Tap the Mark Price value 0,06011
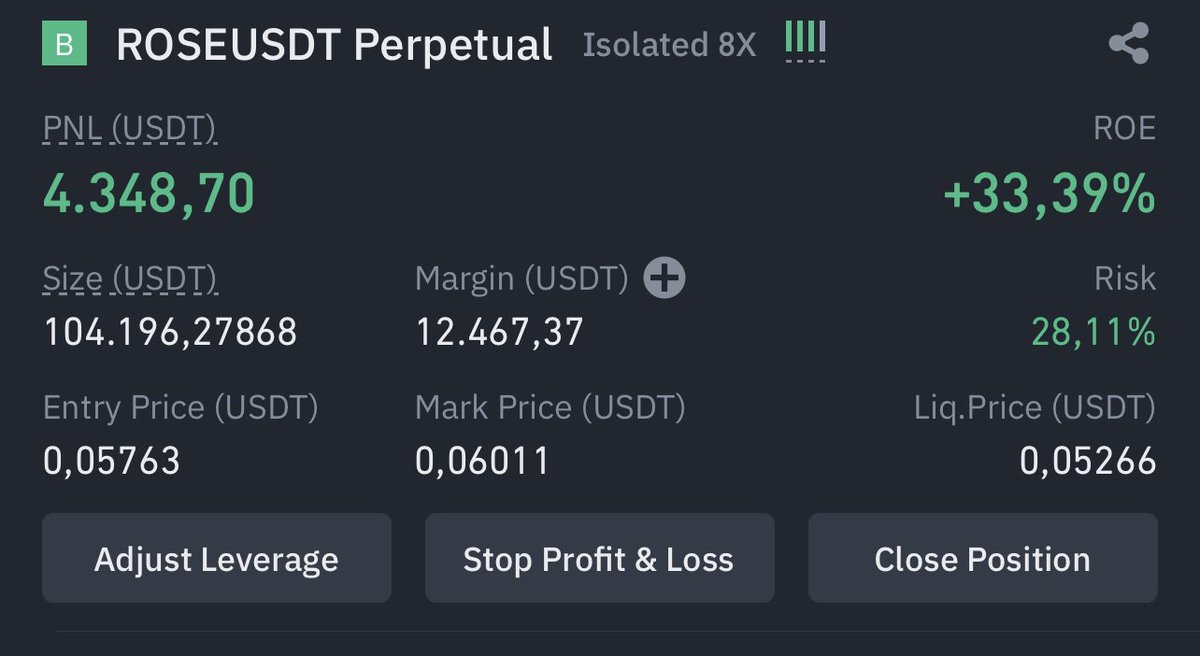The height and width of the screenshot is (656, 1200). (483, 460)
